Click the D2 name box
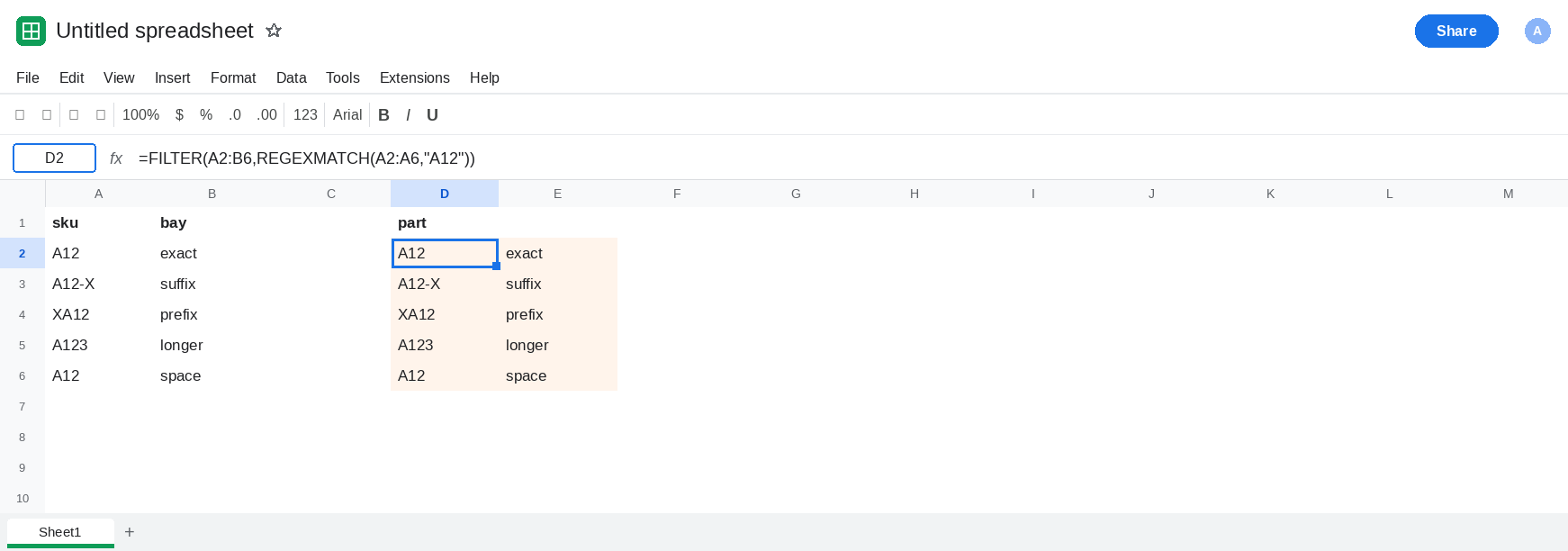 (54, 158)
